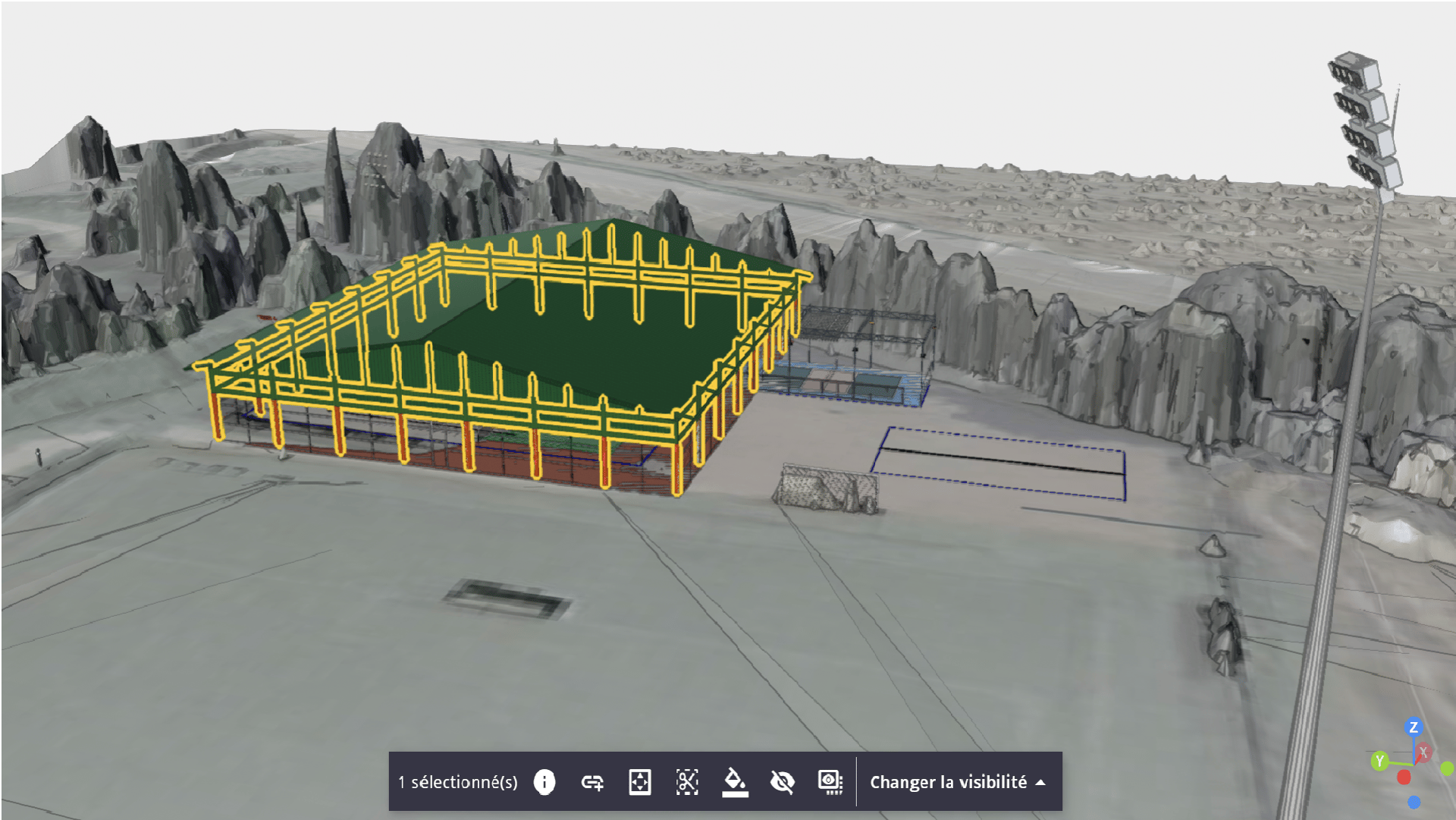Select the floodlight head on the mast

coord(1365,121)
